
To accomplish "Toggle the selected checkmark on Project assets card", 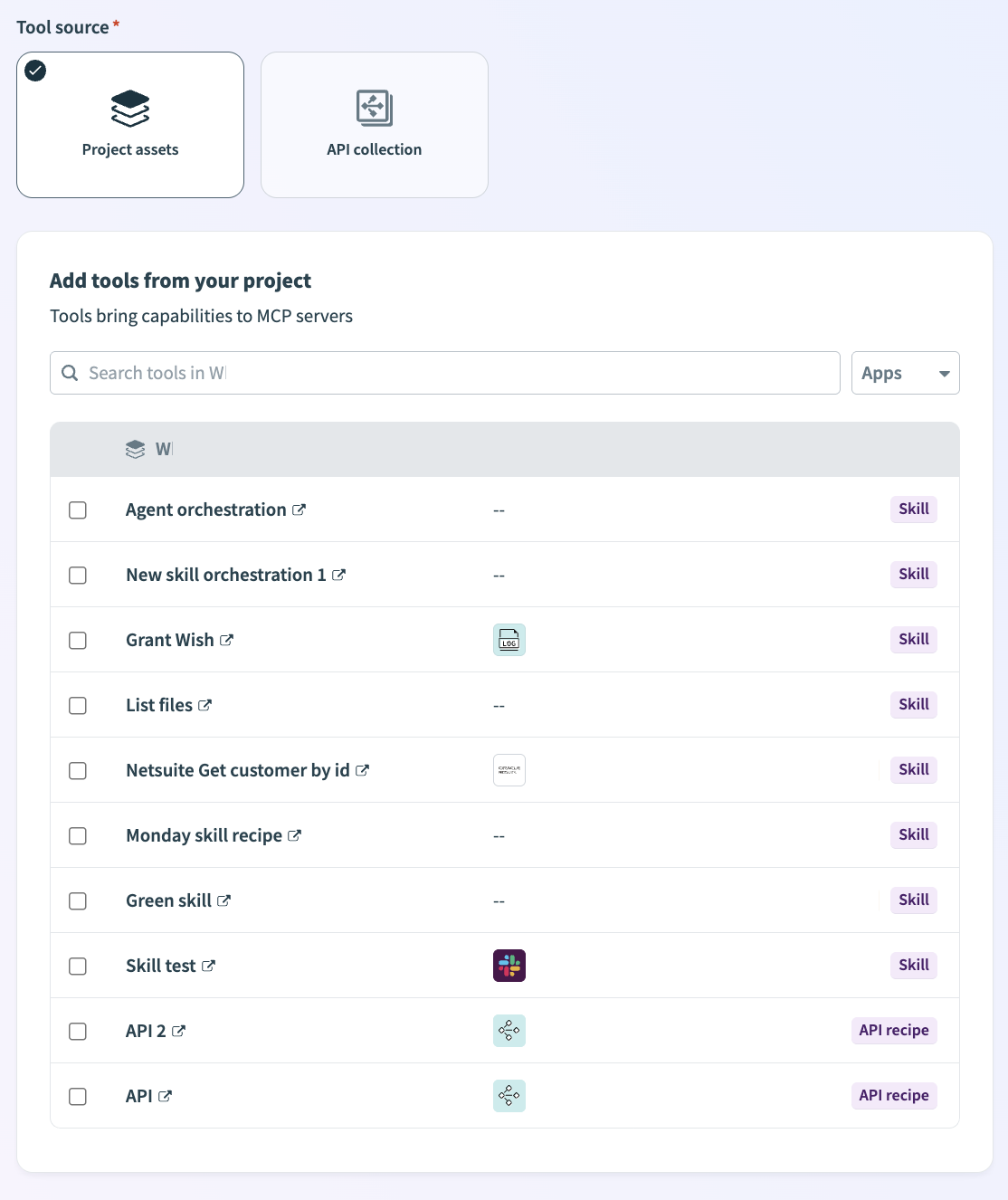I will [34, 70].
